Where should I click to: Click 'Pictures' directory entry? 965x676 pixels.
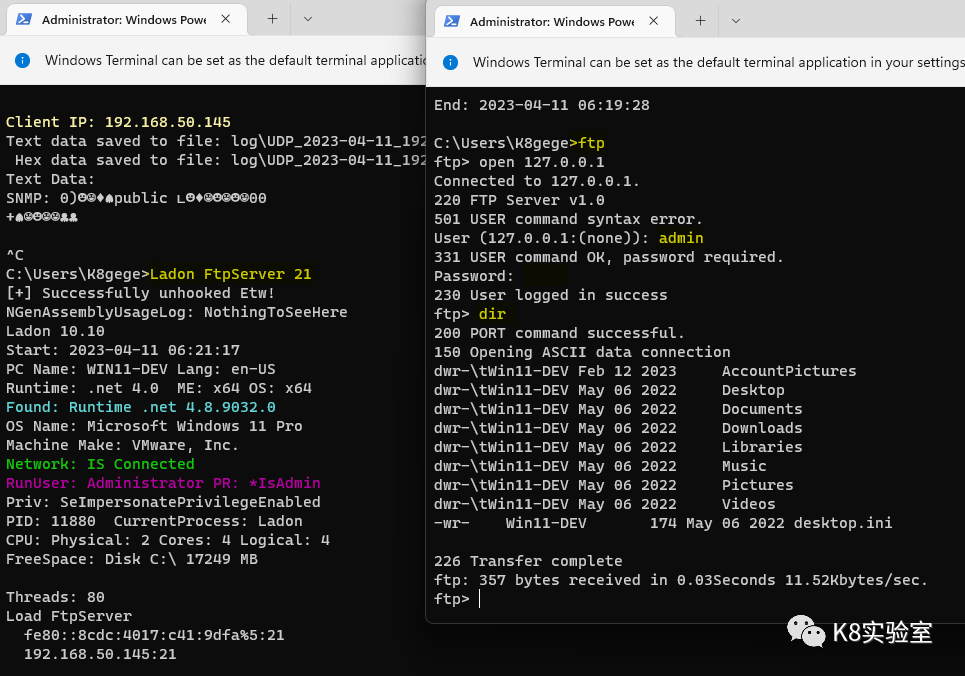758,485
